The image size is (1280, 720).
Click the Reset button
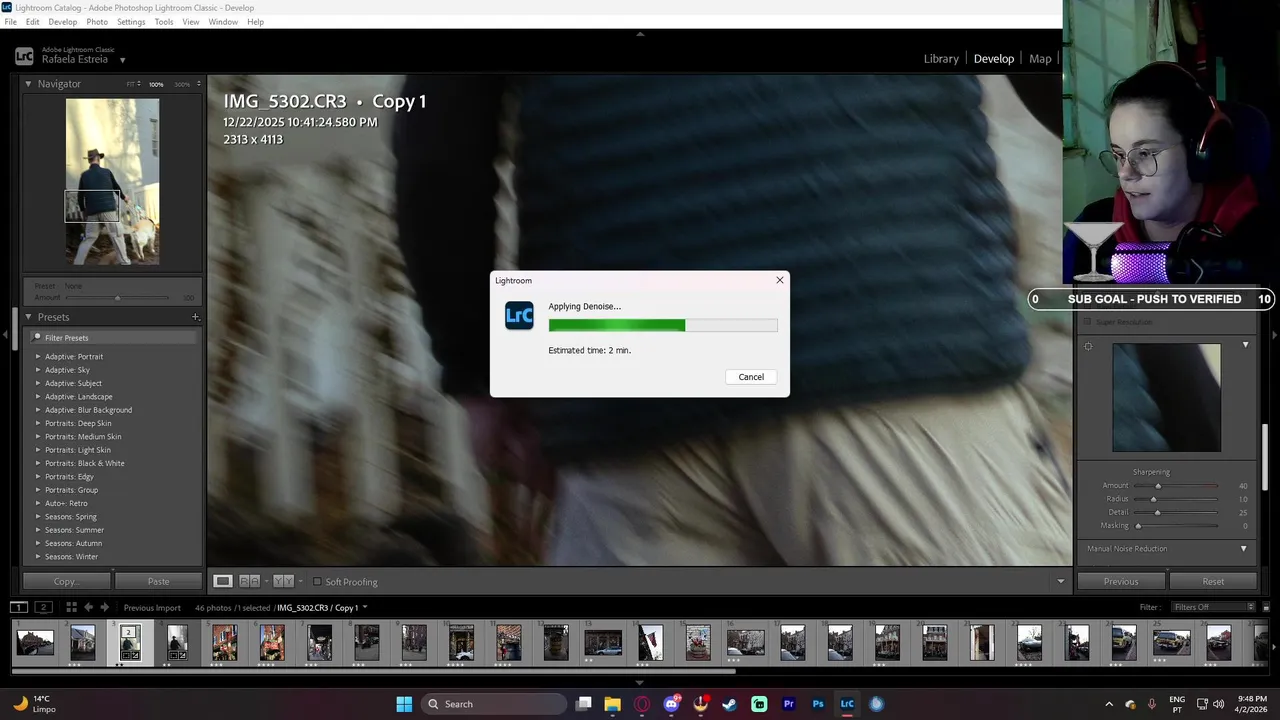pyautogui.click(x=1213, y=581)
